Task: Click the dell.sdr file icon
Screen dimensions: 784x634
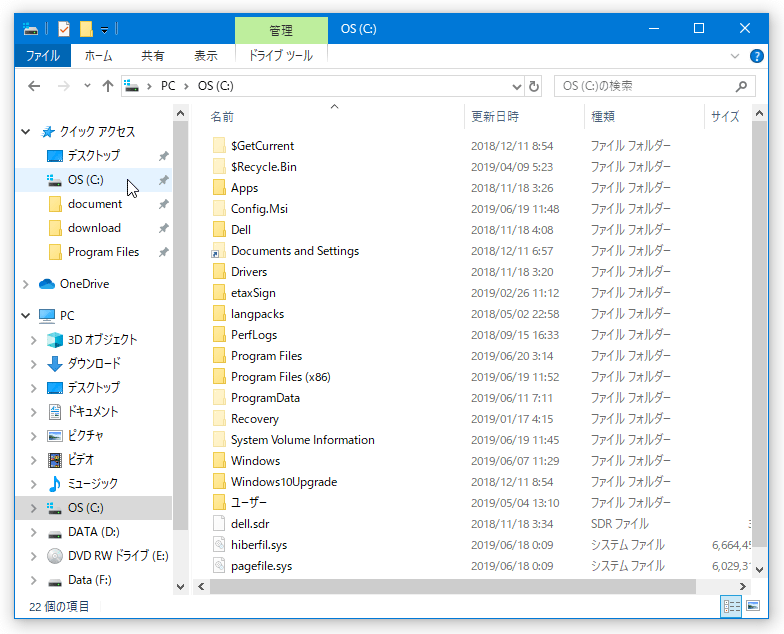Action: [219, 524]
